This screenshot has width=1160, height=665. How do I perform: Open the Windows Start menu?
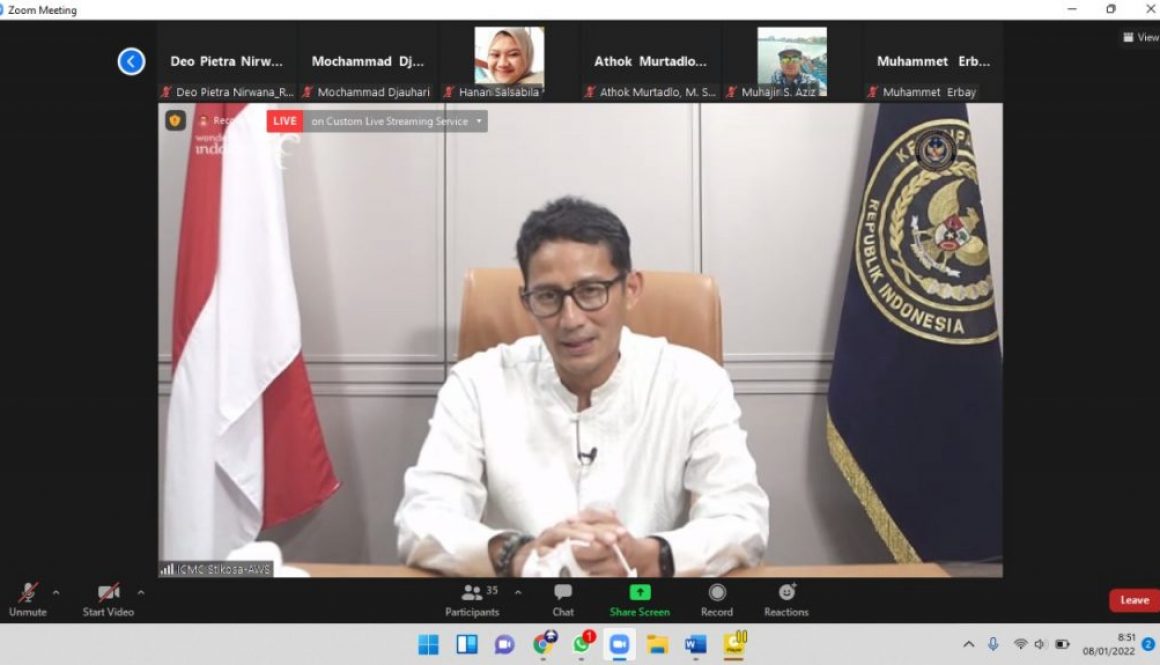tap(428, 644)
